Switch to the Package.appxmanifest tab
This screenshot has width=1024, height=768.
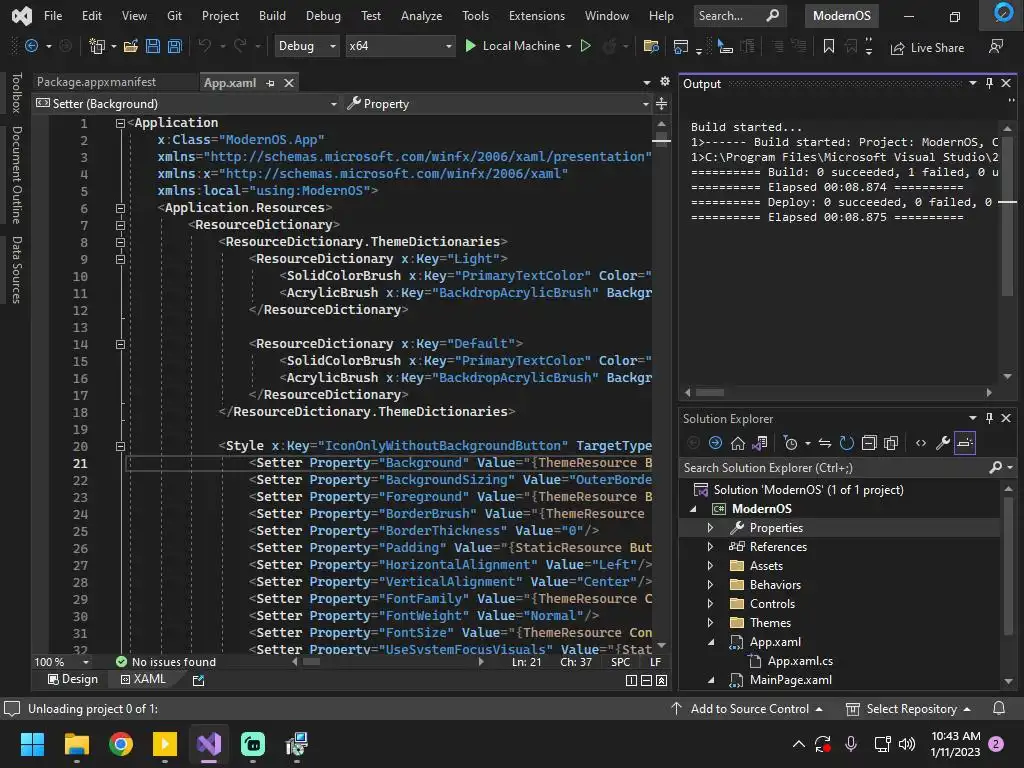pyautogui.click(x=96, y=82)
